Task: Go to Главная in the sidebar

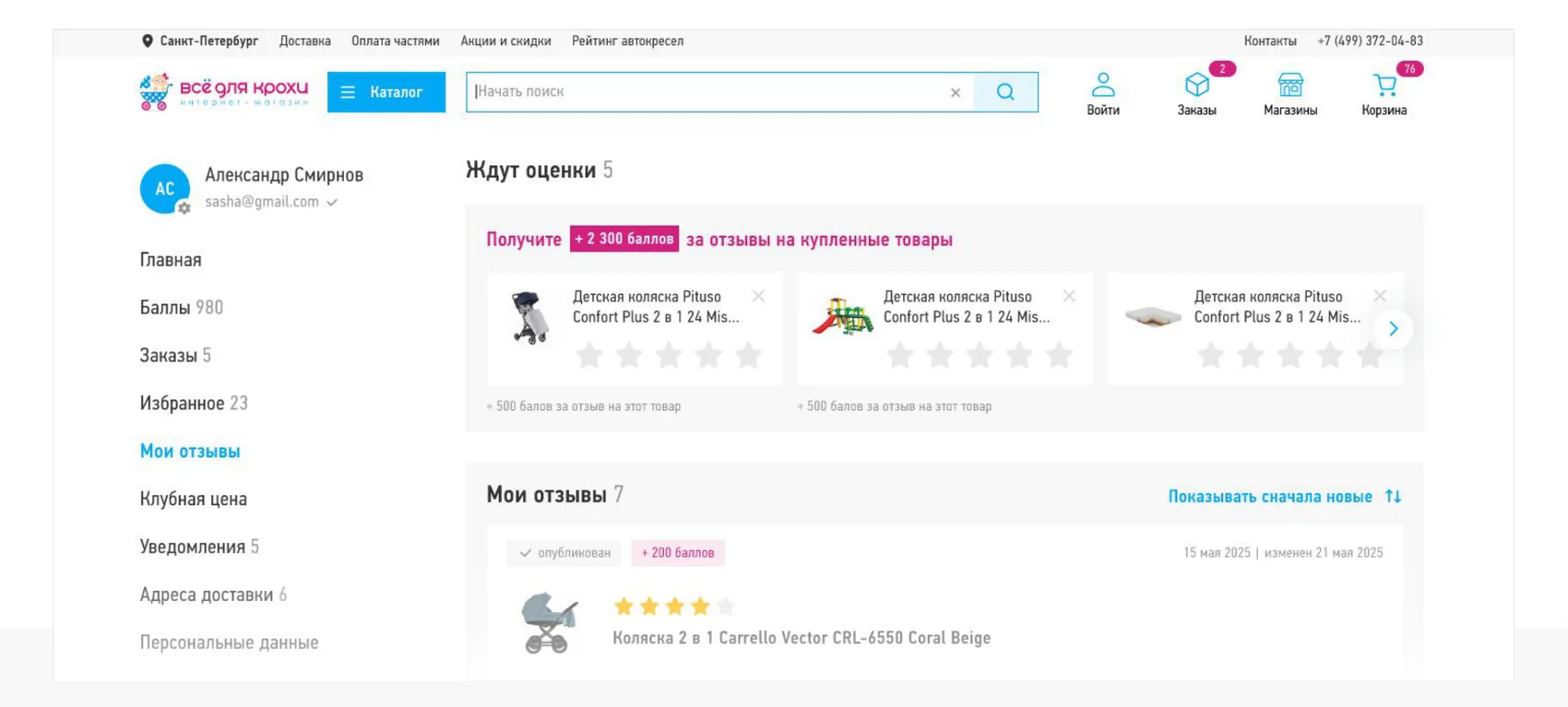Action: [x=171, y=260]
